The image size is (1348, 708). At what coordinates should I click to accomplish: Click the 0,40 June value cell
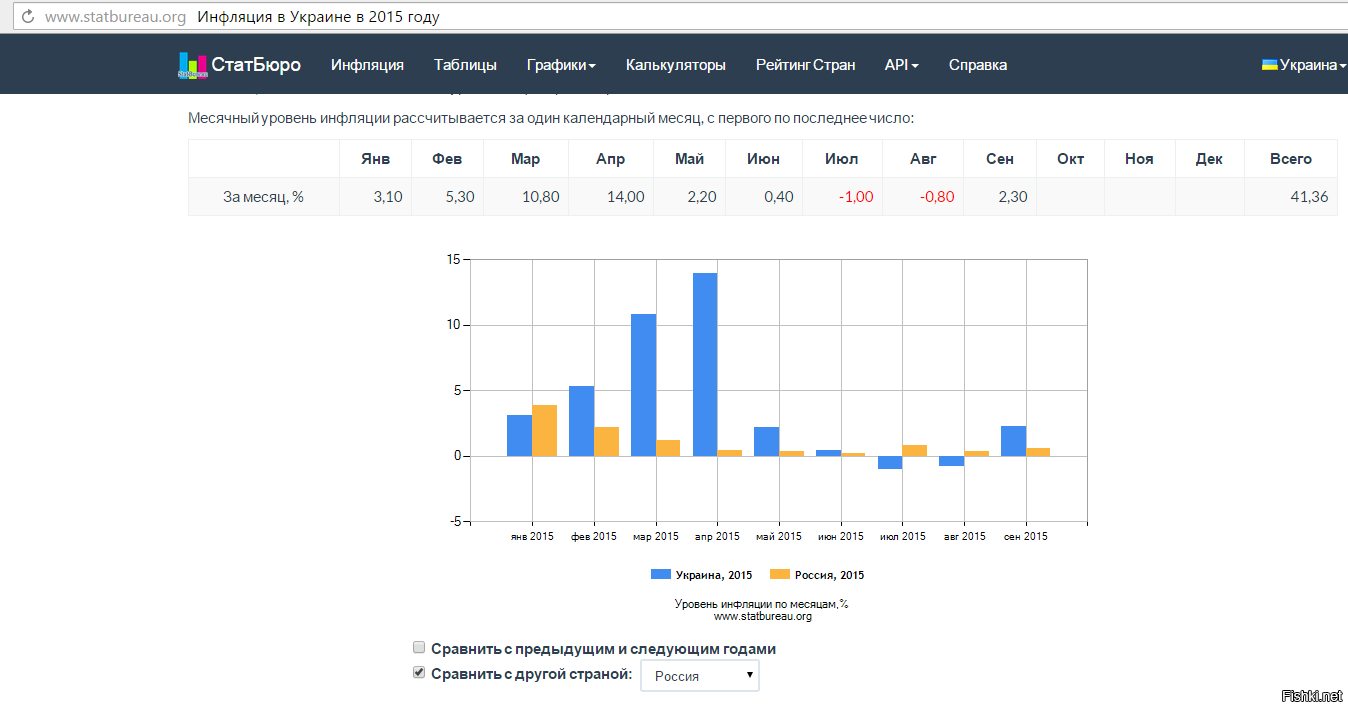click(764, 197)
